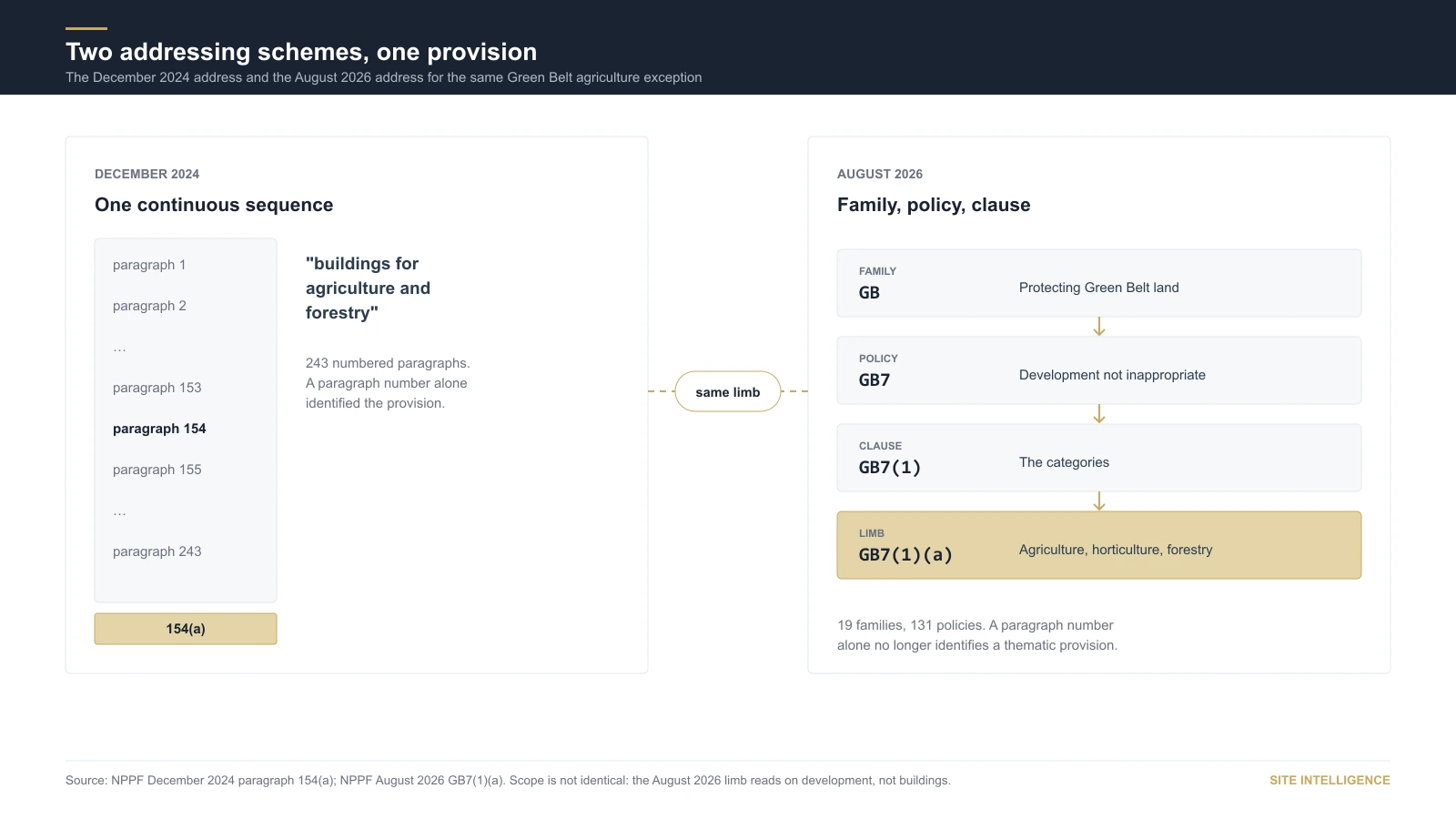Click the upper ellipsis after paragraph 2
Image resolution: width=1456 pixels, height=819 pixels.
(119, 348)
